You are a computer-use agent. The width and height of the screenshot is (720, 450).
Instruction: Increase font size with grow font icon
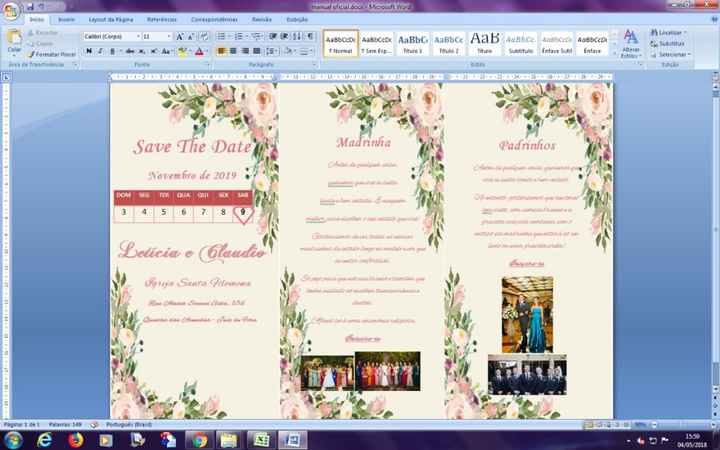180,36
